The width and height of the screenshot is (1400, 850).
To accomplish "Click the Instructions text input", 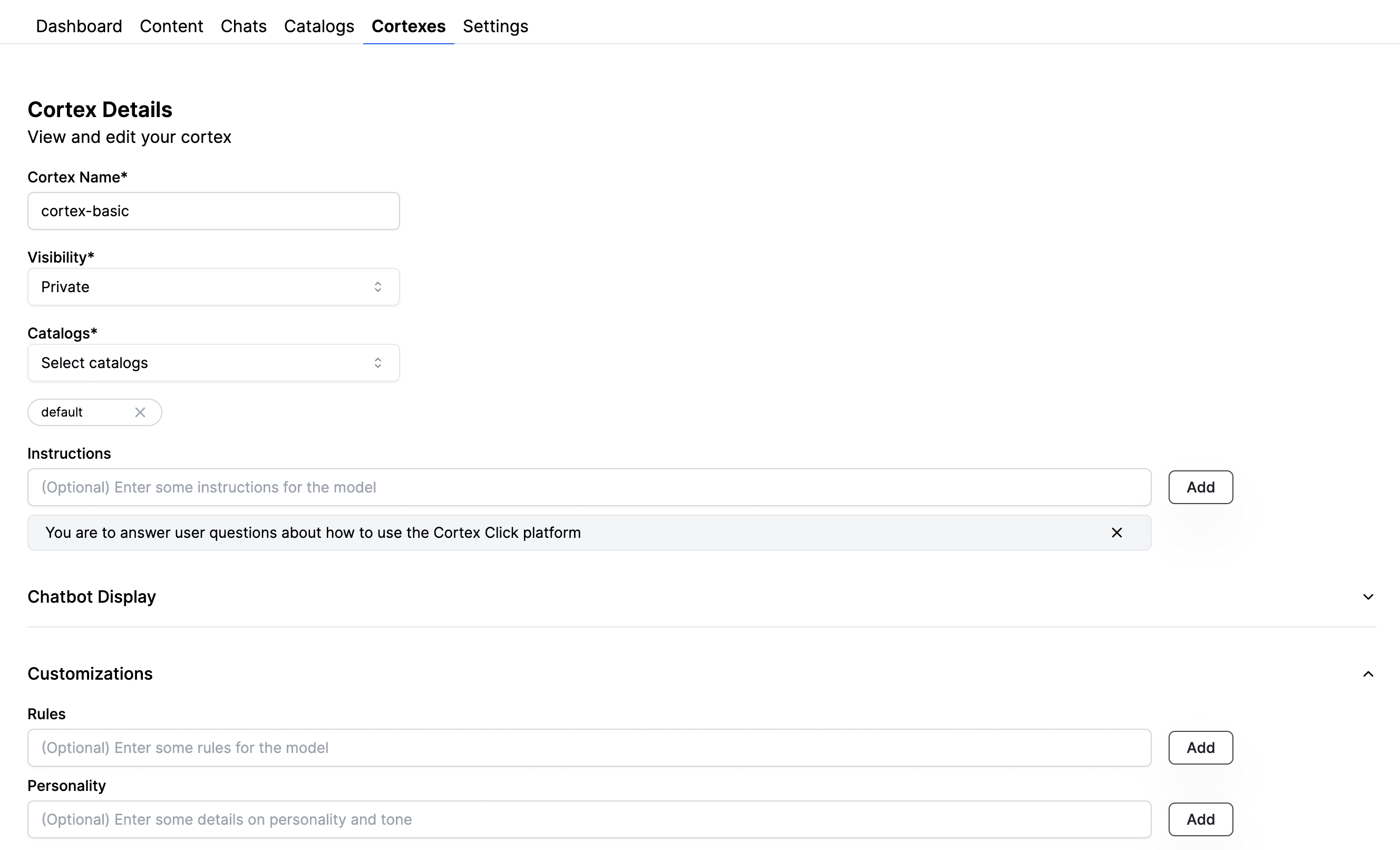I will [589, 487].
